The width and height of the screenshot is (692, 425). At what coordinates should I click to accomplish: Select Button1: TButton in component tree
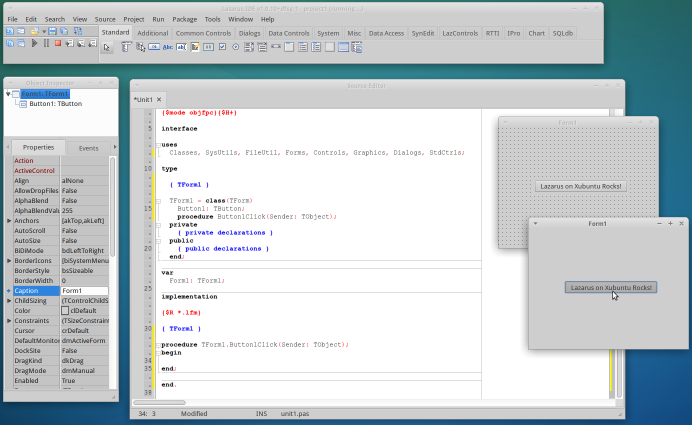[x=55, y=103]
